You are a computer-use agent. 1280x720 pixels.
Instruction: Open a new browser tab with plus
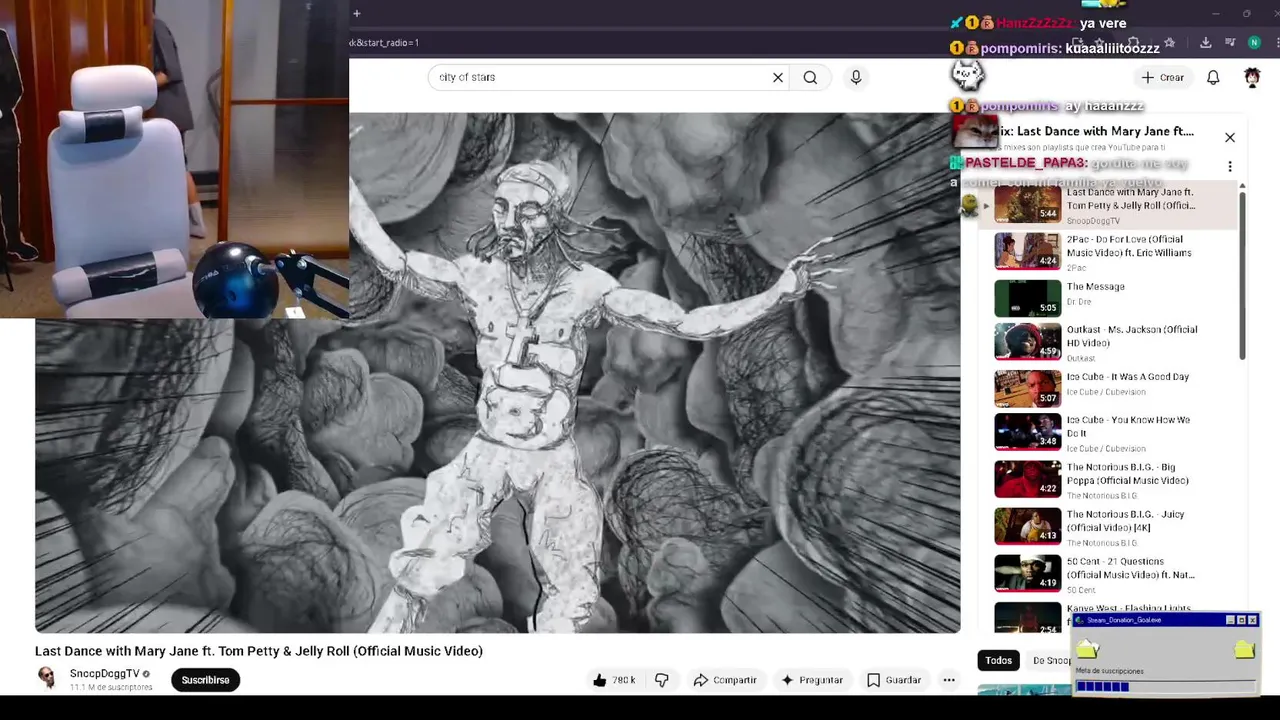point(357,13)
